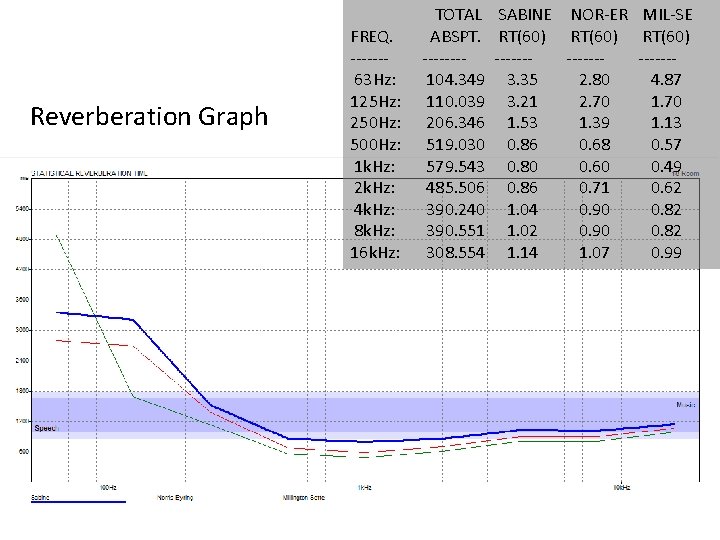Select the '8kHz:' row label
This screenshot has width=720, height=540.
374,231
